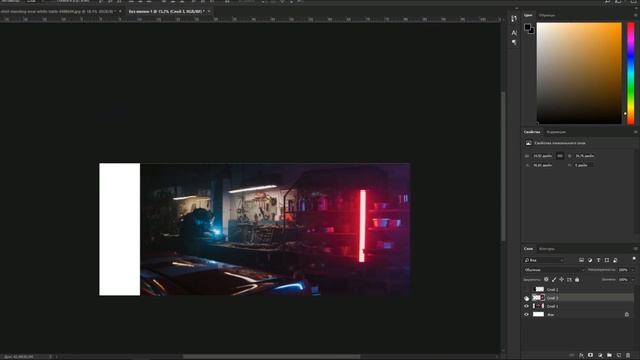Lock layer position icon

pyautogui.click(x=562, y=280)
